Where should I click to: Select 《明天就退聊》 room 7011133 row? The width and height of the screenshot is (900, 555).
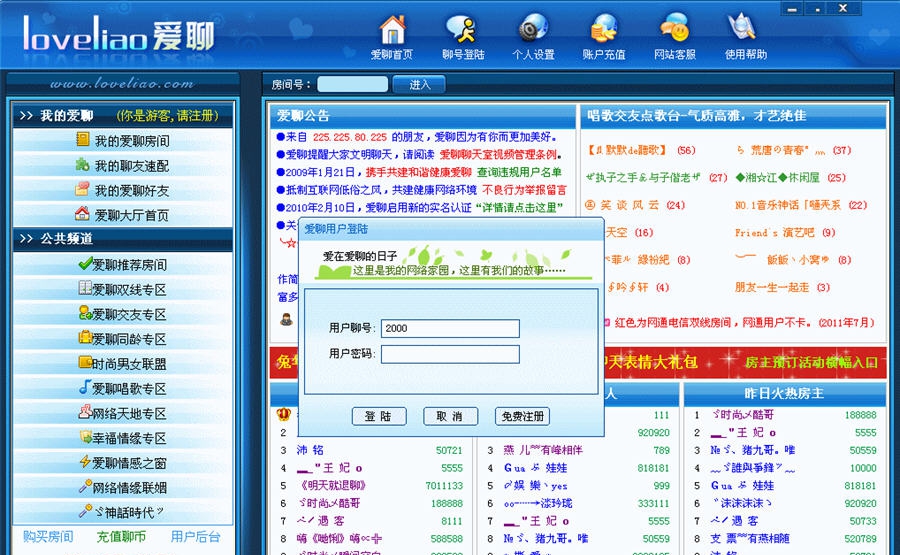(371, 486)
